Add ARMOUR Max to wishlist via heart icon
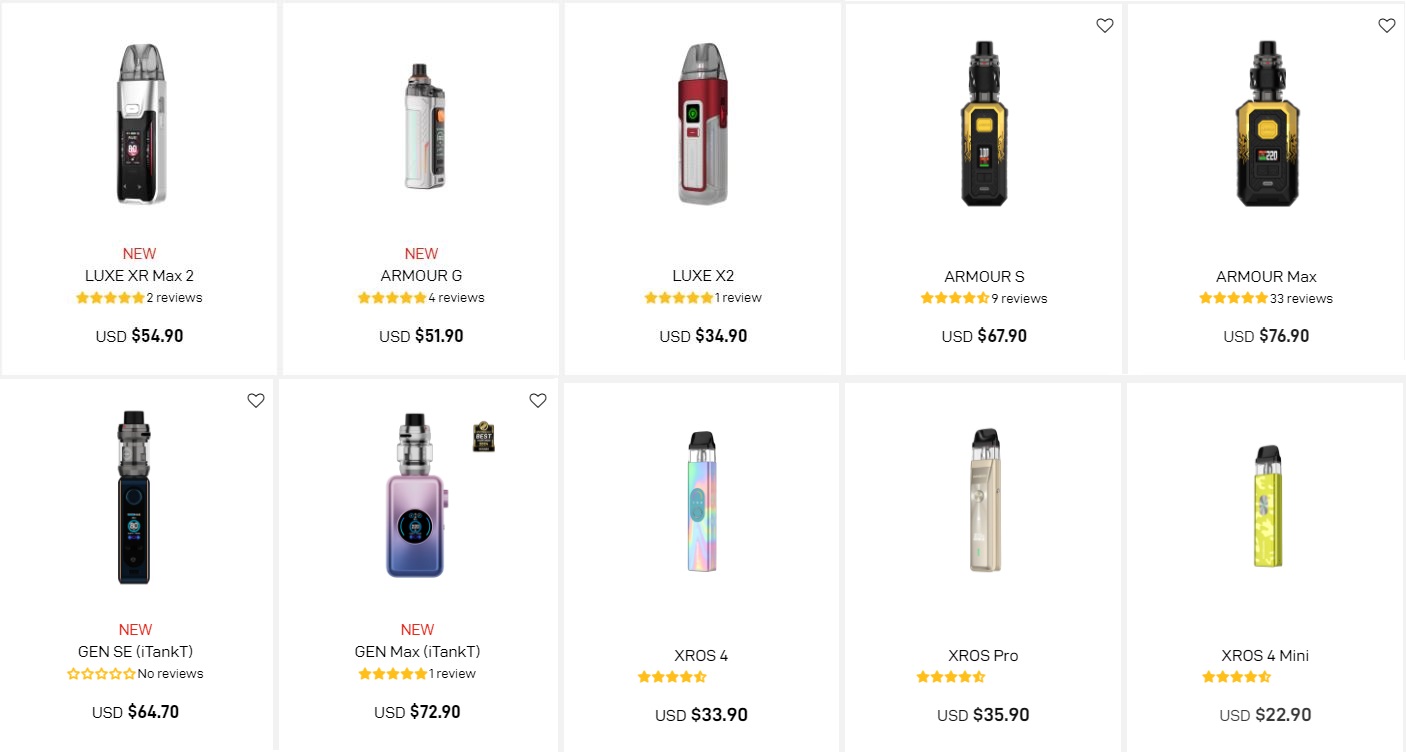 point(1386,26)
